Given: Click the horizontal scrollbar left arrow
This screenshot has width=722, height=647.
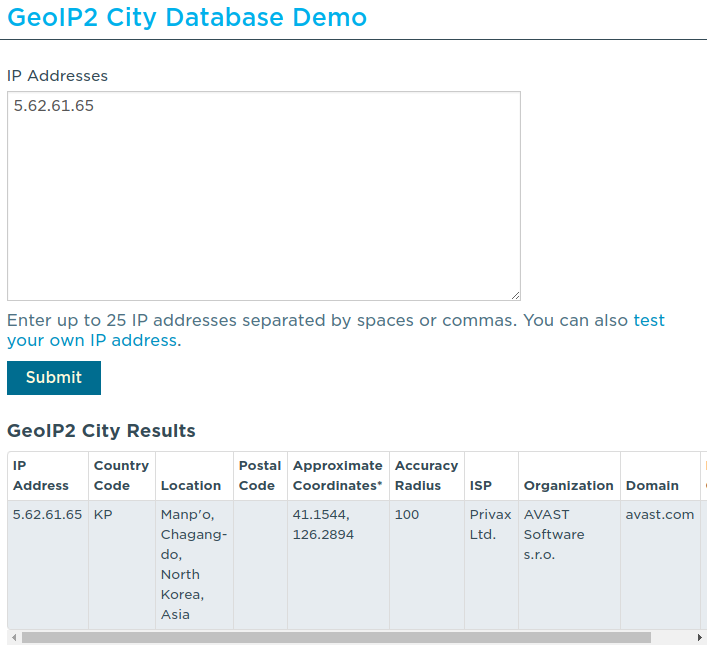Looking at the screenshot, I should coord(14,637).
